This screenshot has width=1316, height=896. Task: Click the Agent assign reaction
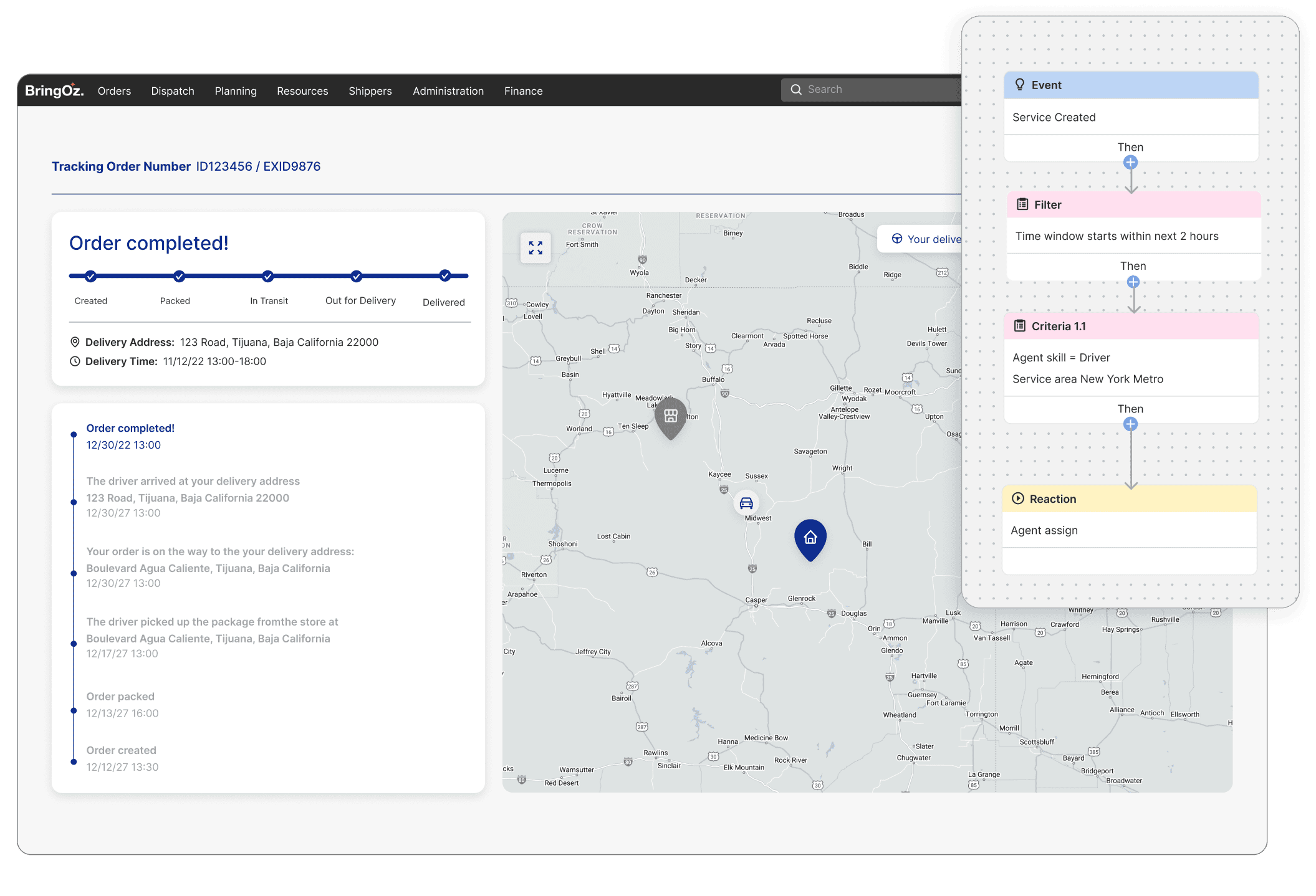point(1044,530)
